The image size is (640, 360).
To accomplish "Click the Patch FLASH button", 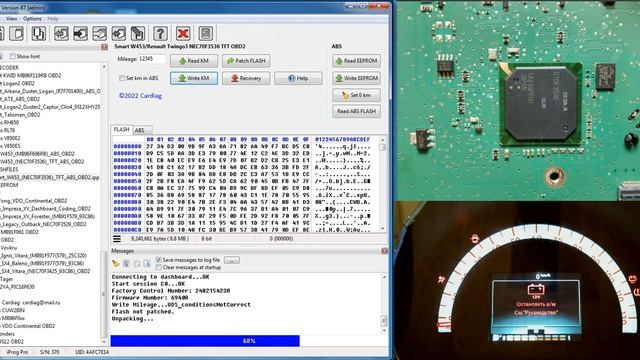I will [246, 61].
